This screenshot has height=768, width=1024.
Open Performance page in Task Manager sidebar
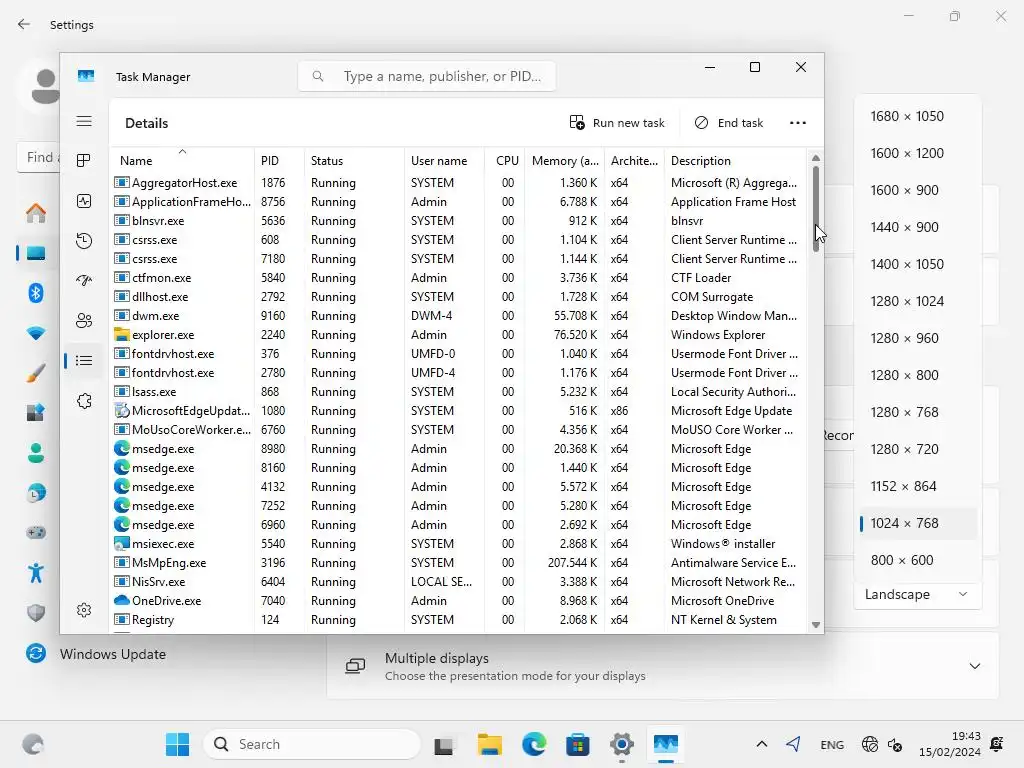[84, 201]
